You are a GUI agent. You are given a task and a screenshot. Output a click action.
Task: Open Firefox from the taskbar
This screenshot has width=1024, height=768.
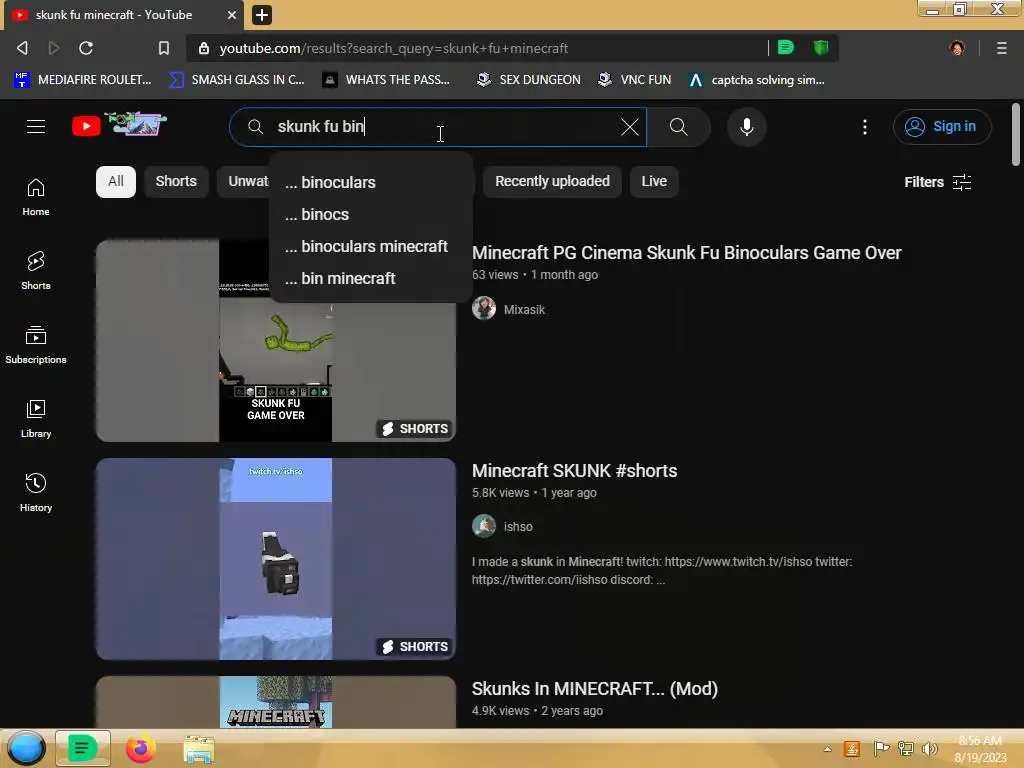click(140, 748)
